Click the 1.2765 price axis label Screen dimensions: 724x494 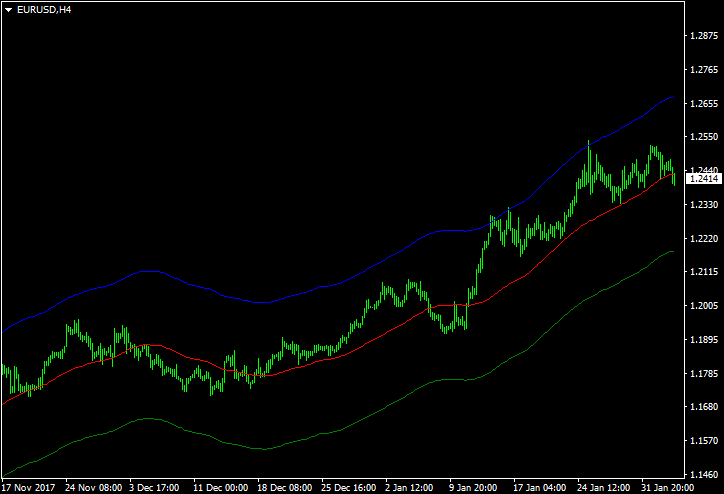point(706,70)
